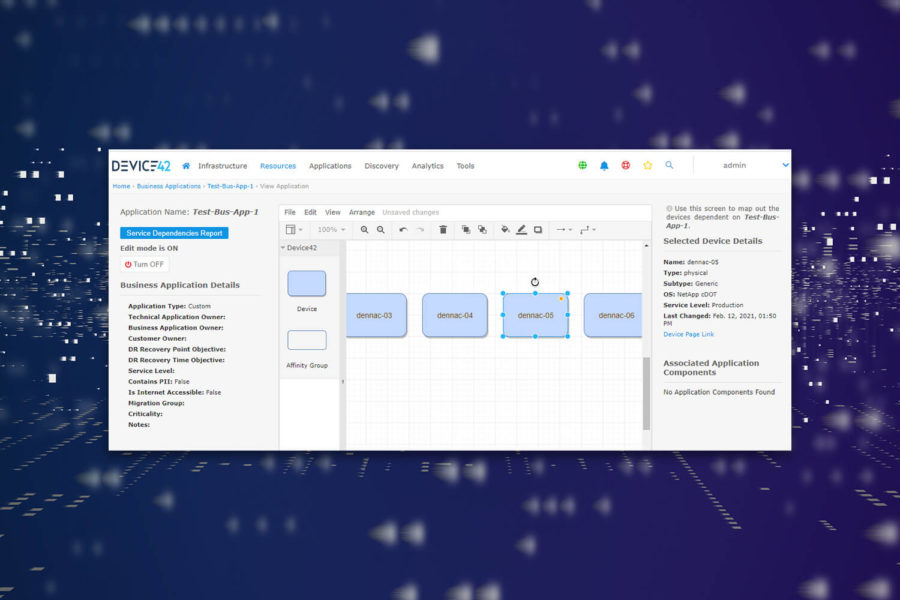This screenshot has height=600, width=900.
Task: Follow the Business Applications breadcrumb
Action: coord(169,186)
